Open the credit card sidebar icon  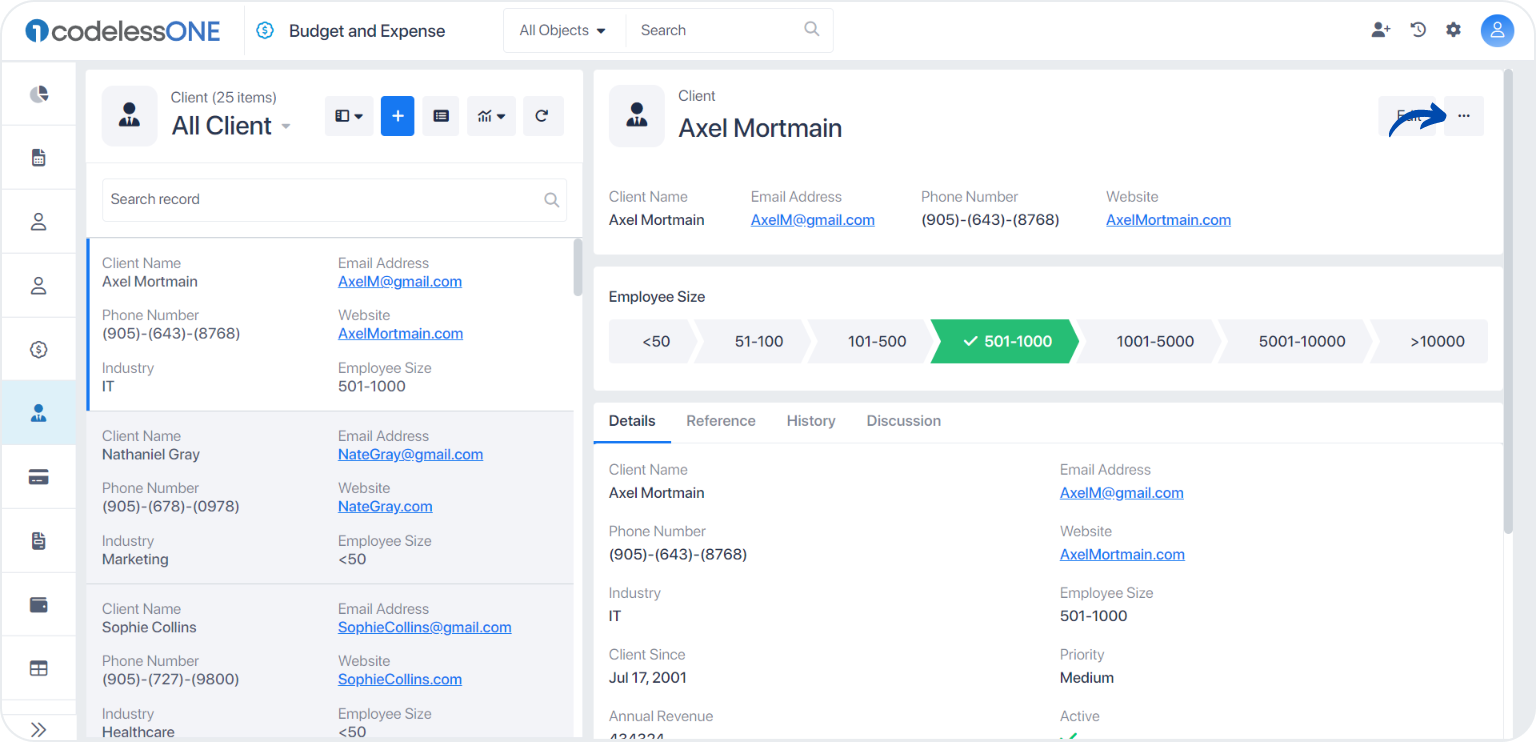pos(39,477)
